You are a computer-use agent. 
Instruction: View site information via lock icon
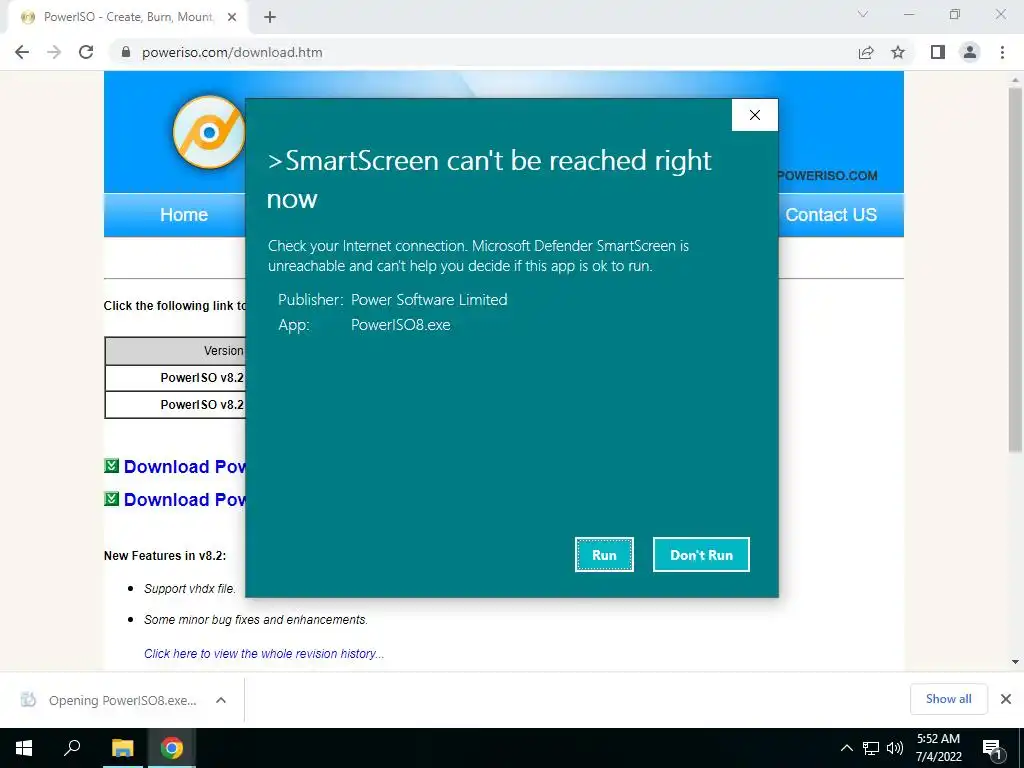126,52
